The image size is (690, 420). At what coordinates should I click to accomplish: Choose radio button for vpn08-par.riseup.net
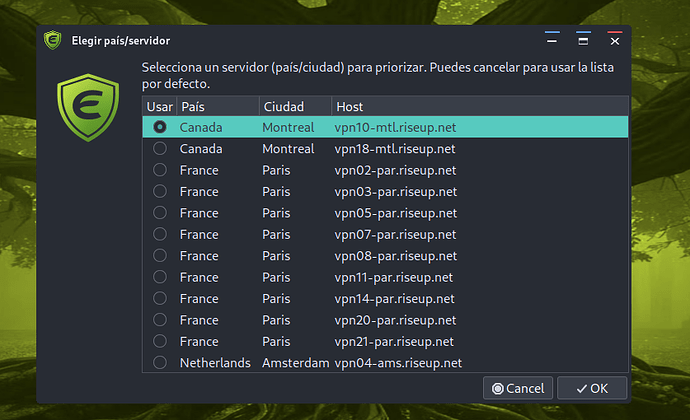[x=160, y=255]
